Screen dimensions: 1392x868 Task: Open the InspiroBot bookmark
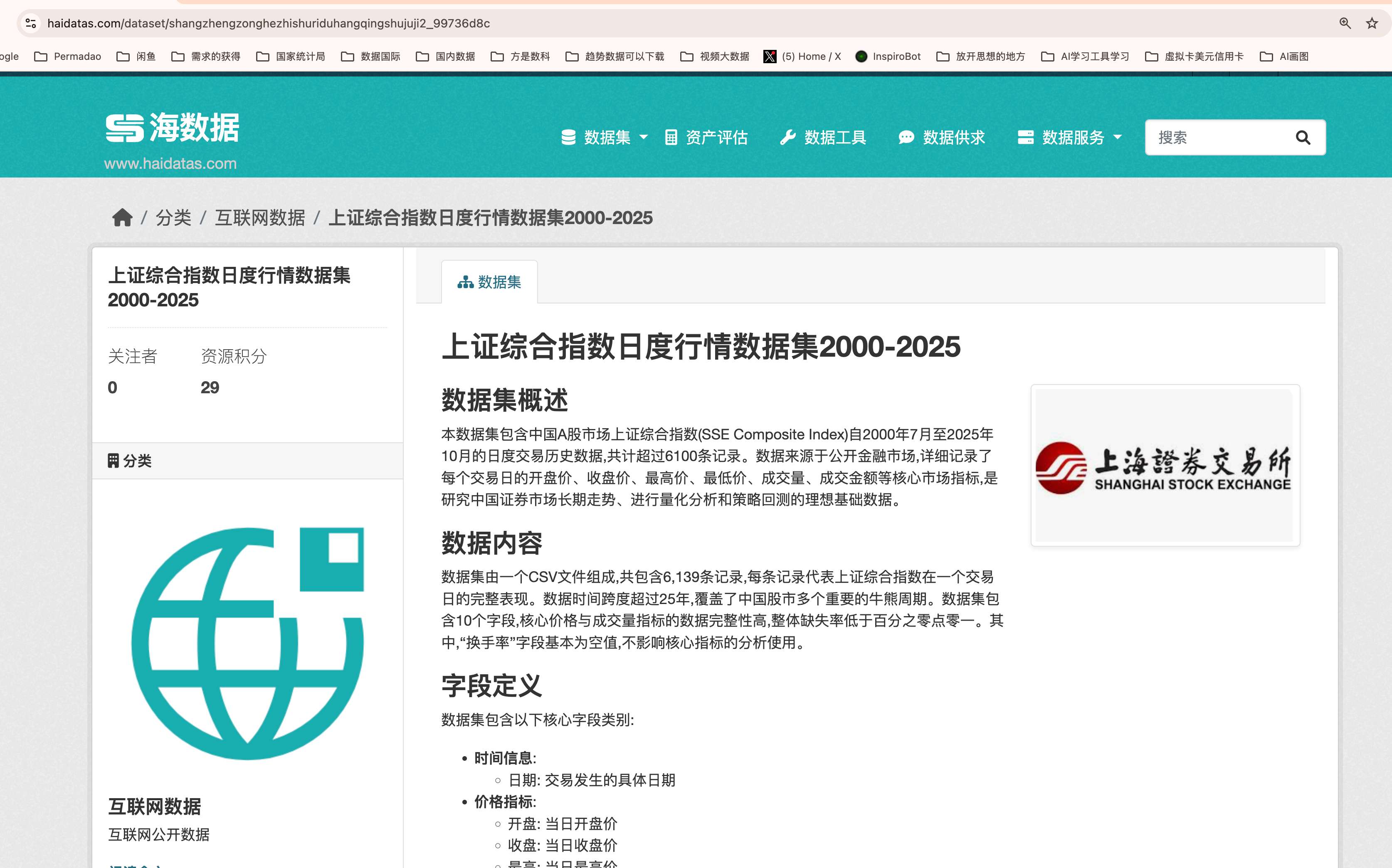click(x=888, y=56)
